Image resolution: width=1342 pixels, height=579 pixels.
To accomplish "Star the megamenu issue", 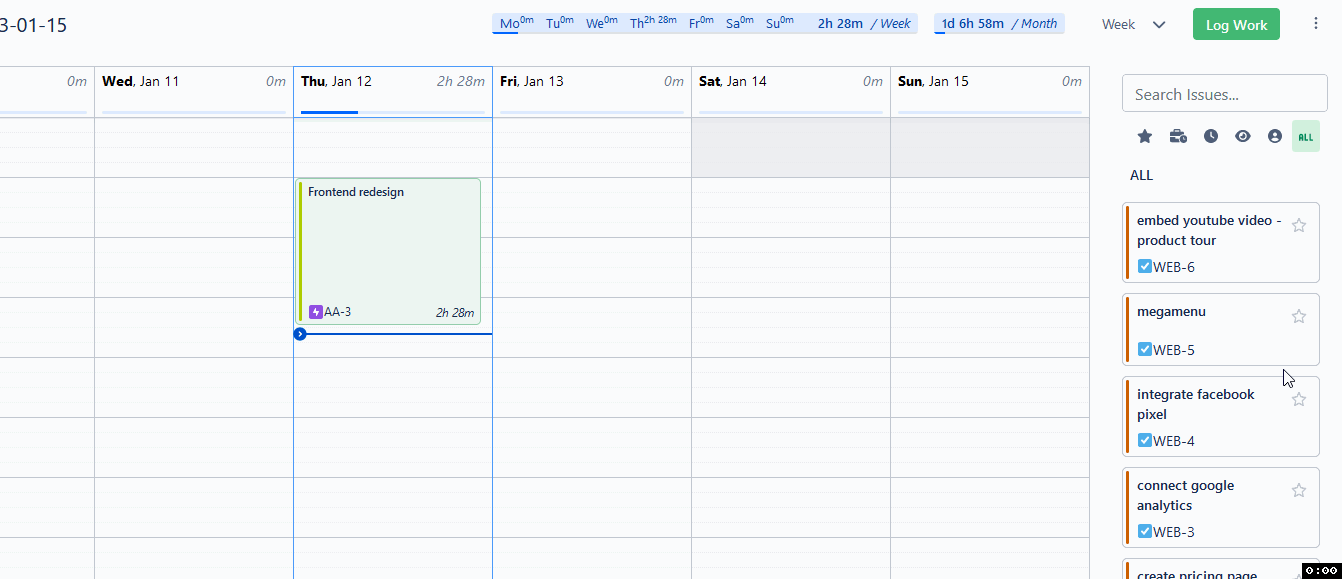I will click(1299, 316).
